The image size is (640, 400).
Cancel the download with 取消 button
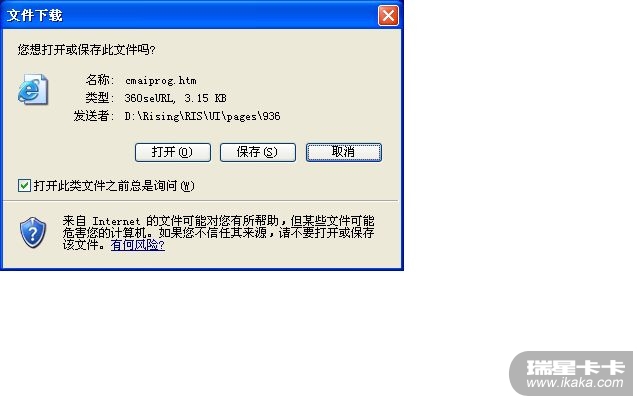pos(344,152)
